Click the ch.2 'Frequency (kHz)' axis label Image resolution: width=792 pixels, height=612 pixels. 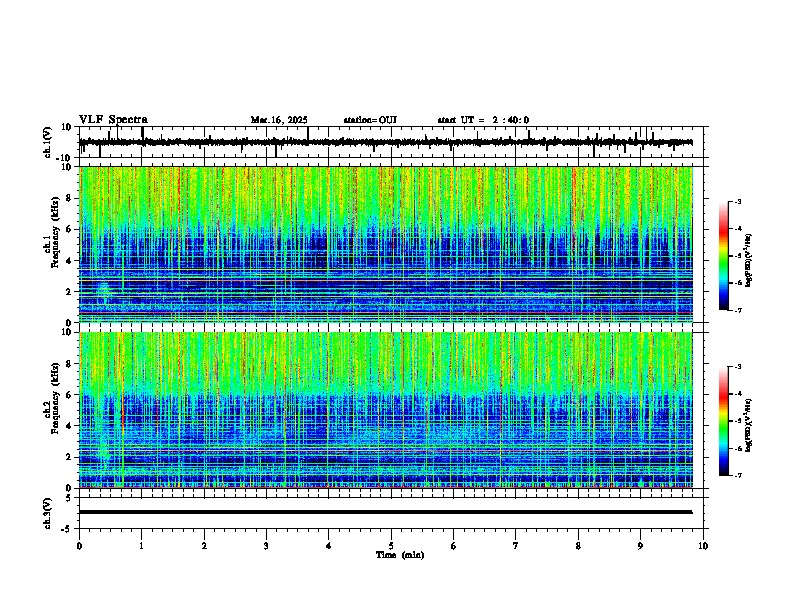(55, 398)
